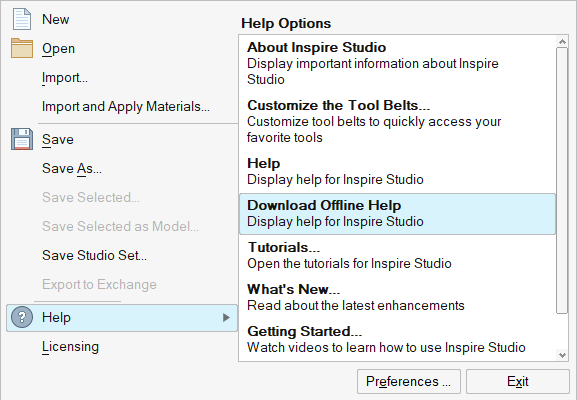The image size is (577, 400).
Task: Open About Inspire Studio information
Action: point(397,63)
